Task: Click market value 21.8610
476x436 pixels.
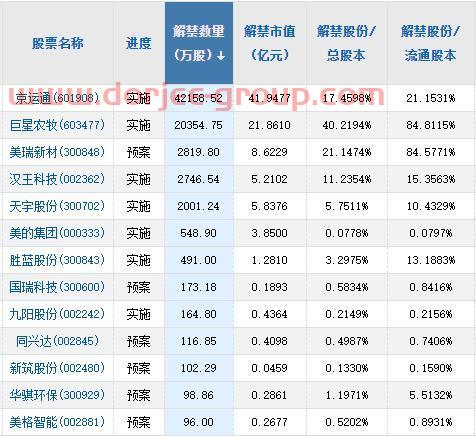Action: (x=269, y=125)
